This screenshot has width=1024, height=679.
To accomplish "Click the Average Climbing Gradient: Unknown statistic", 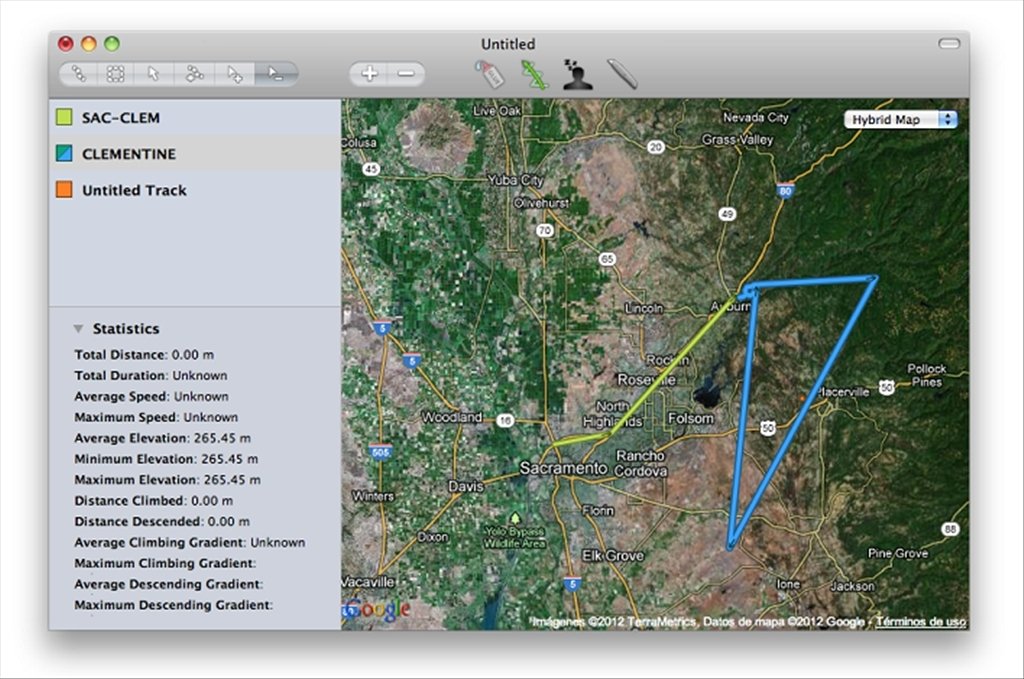I will 189,543.
